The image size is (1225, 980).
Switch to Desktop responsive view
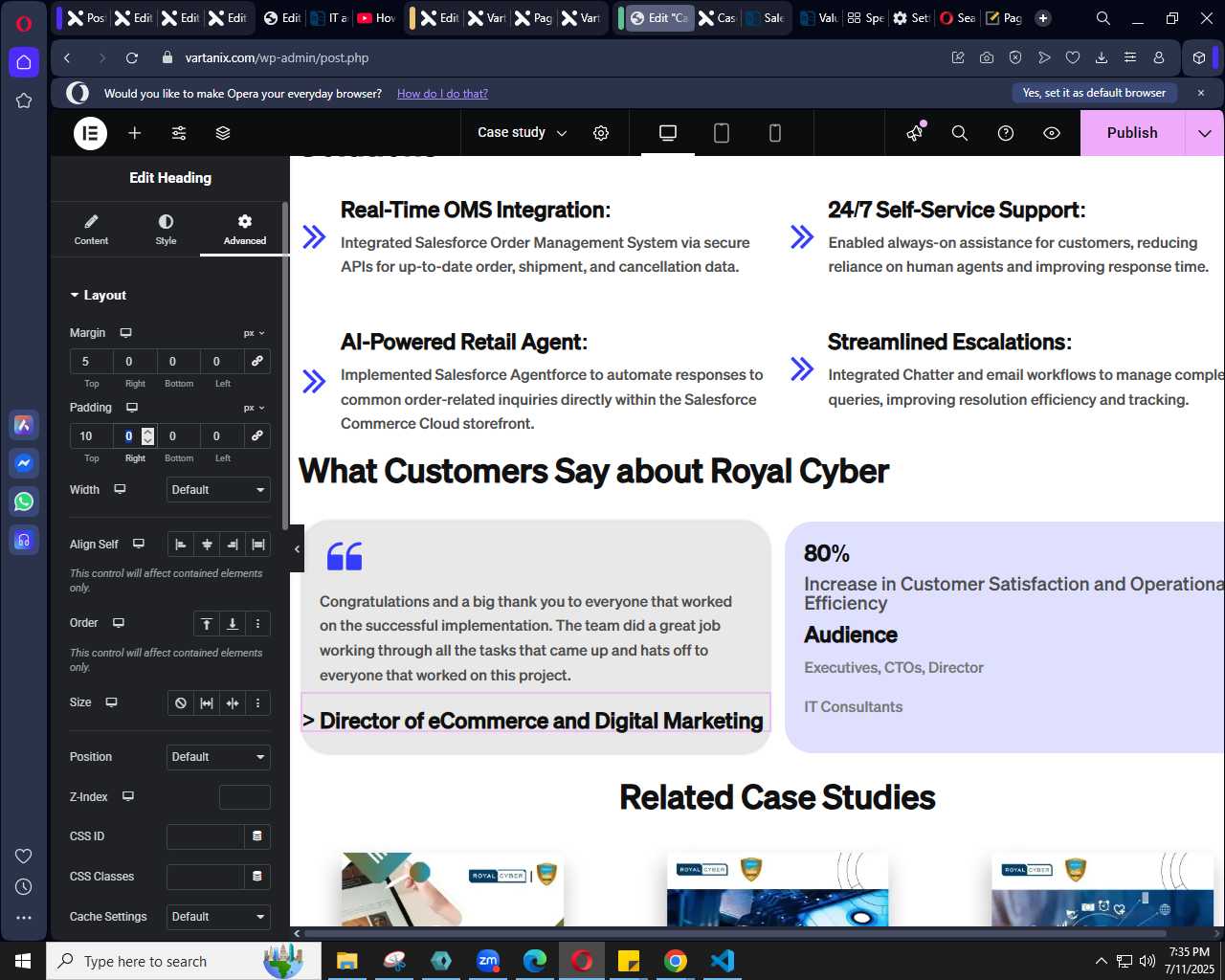coord(668,133)
